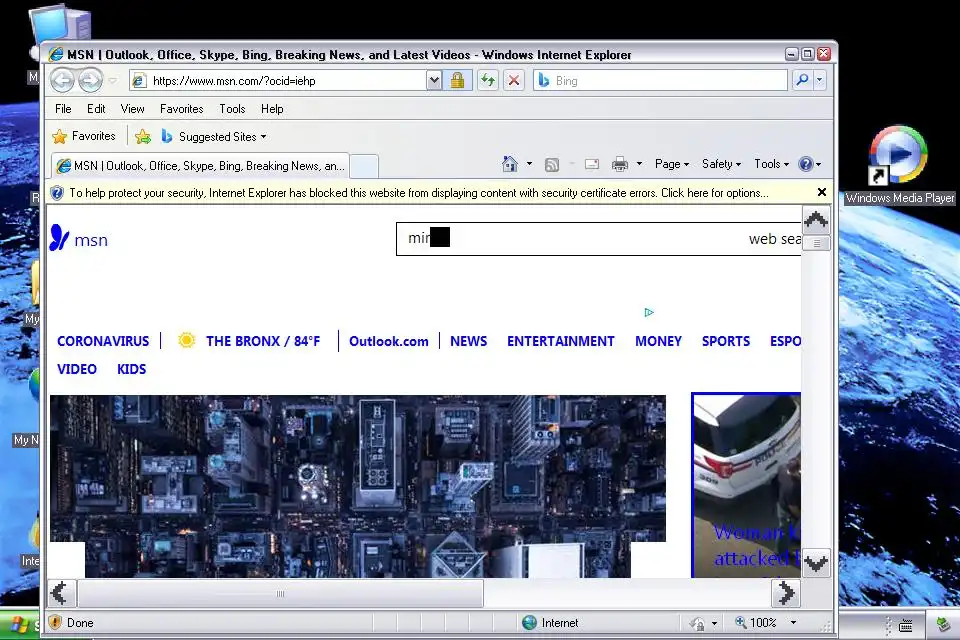This screenshot has width=960, height=640.
Task: Open Windows Media Player desktop shortcut
Action: (x=898, y=165)
